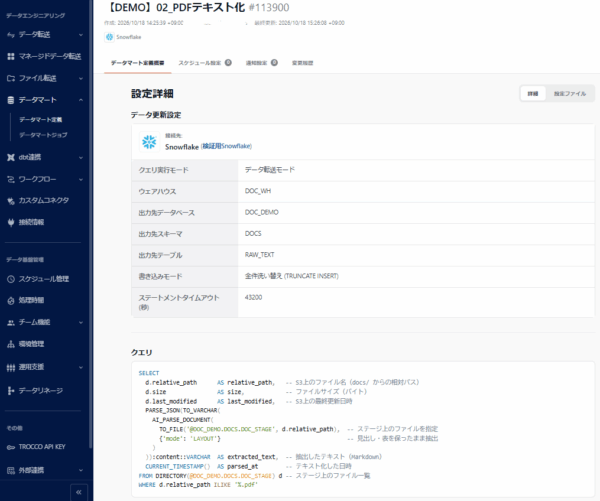The height and width of the screenshot is (501, 600).
Task: Click the WHERE d.relative_path ILIKE line
Action: click(x=198, y=485)
